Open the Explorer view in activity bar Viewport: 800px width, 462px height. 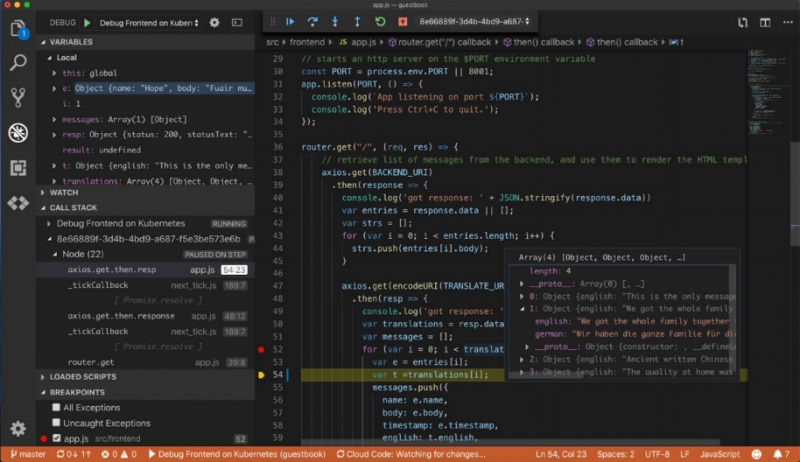tap(18, 29)
